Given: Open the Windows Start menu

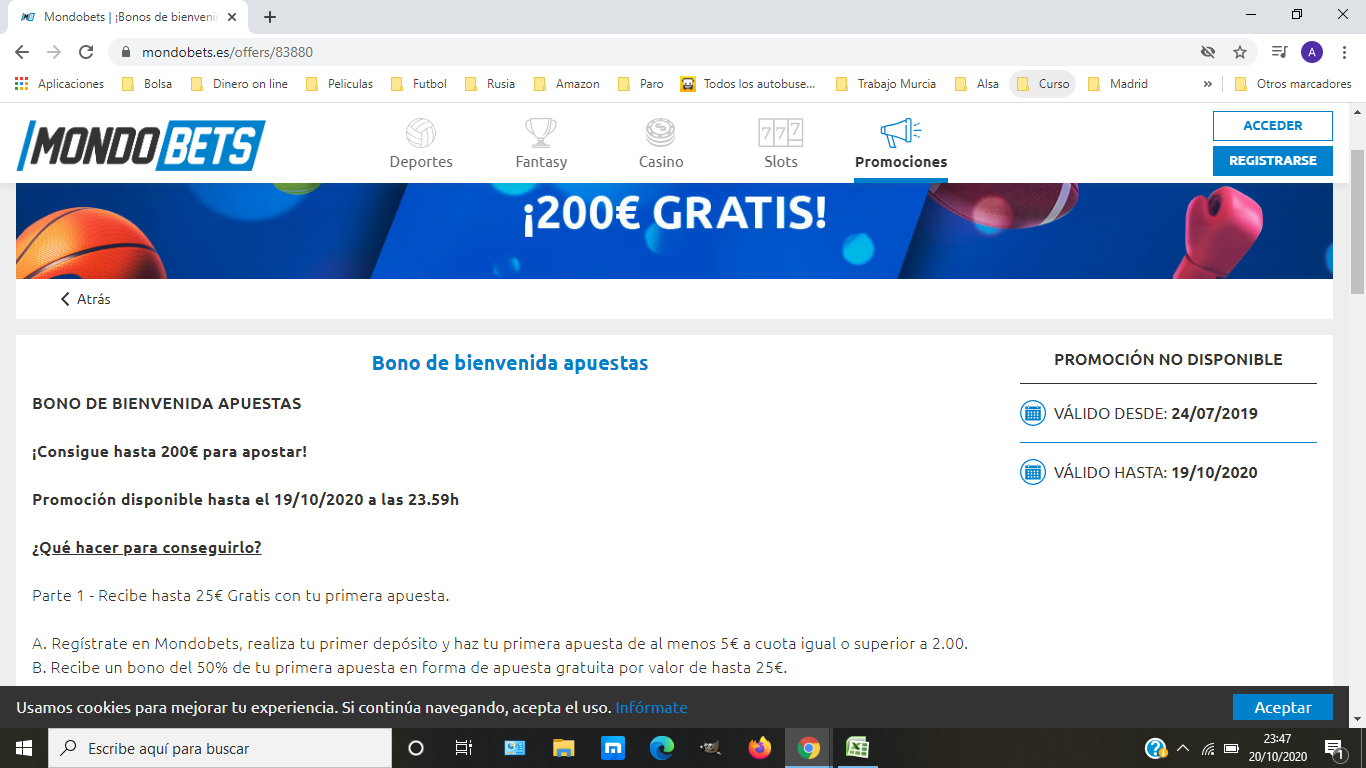Looking at the screenshot, I should pos(23,748).
